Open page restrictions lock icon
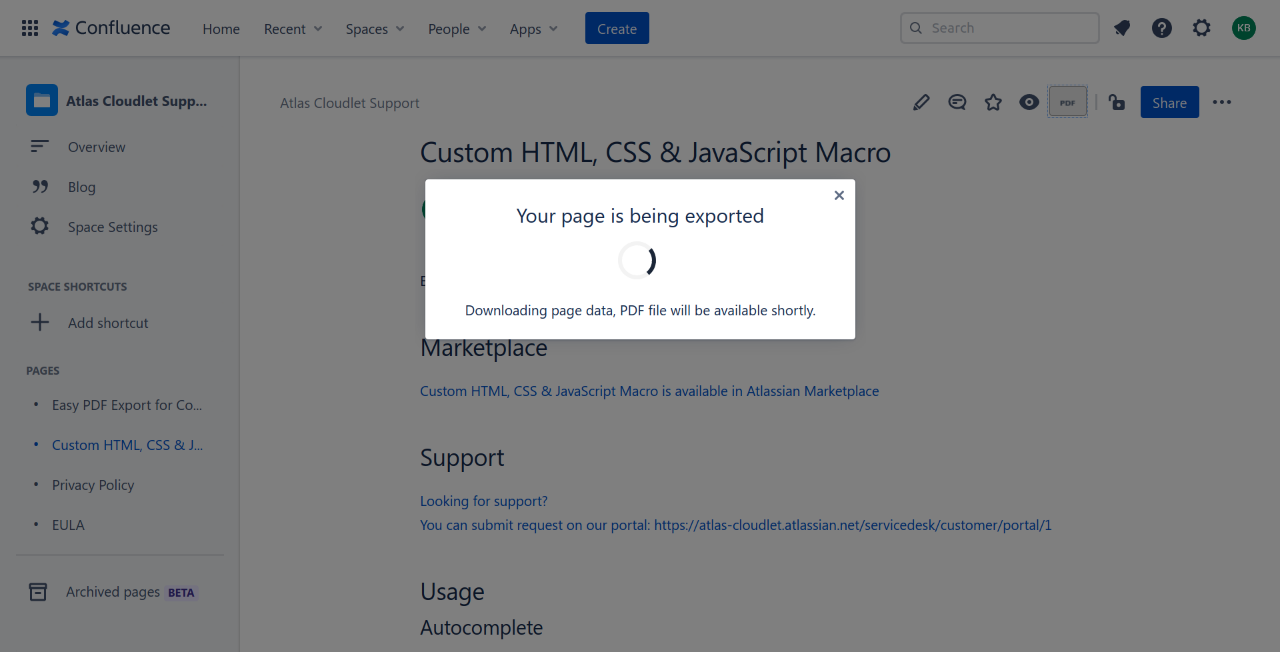 [1117, 102]
